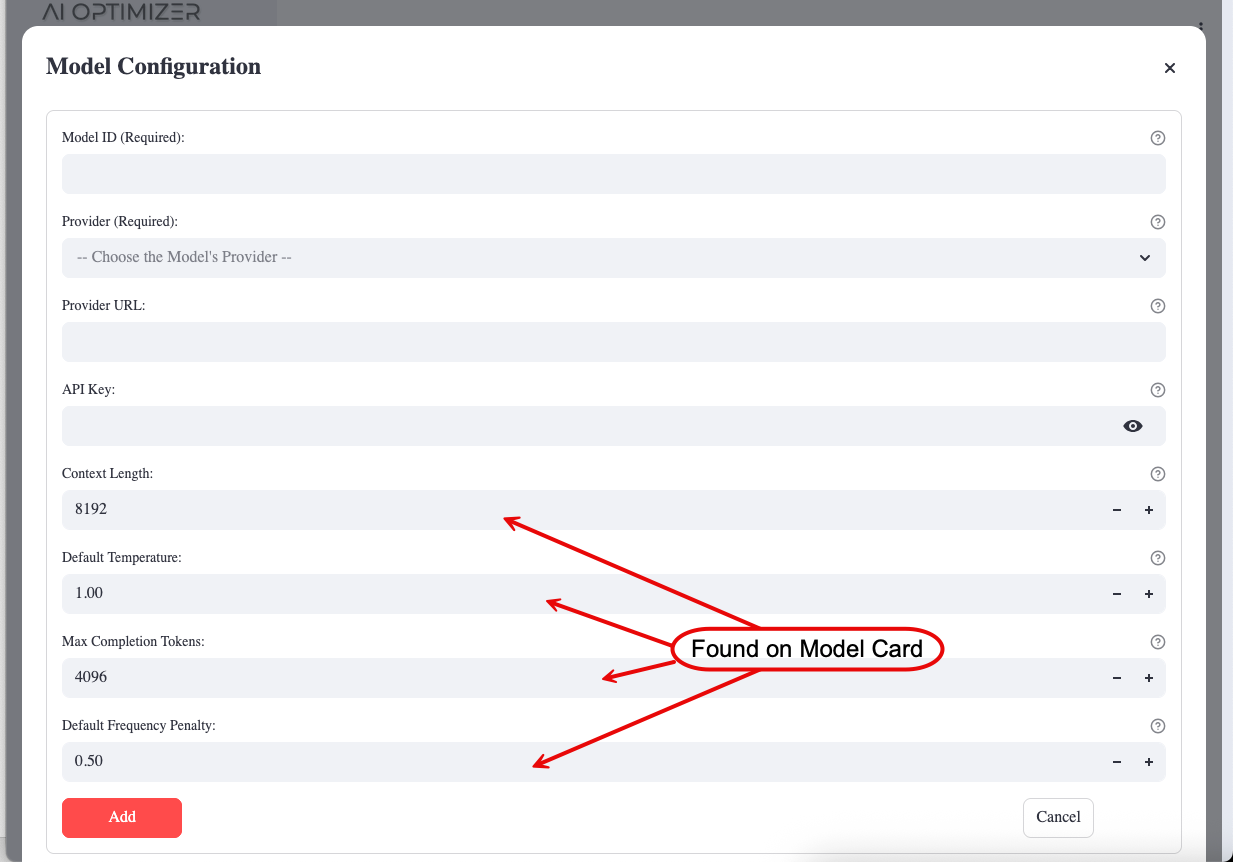Click the Default Temperature help icon
The width and height of the screenshot is (1233, 862).
tap(1158, 558)
